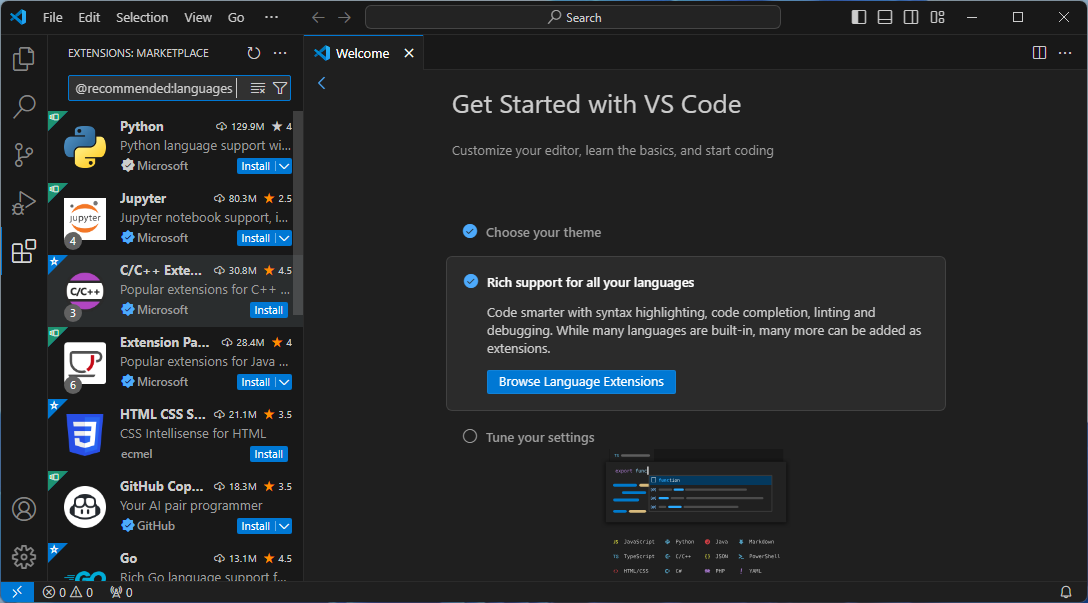Refresh the extensions marketplace list
The height and width of the screenshot is (603, 1088).
pos(254,53)
